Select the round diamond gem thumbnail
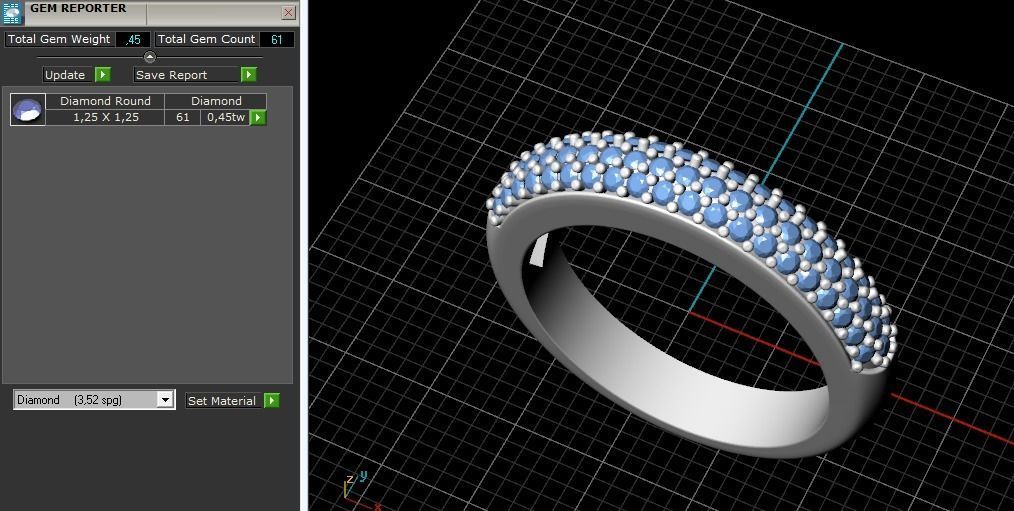 [x=28, y=109]
